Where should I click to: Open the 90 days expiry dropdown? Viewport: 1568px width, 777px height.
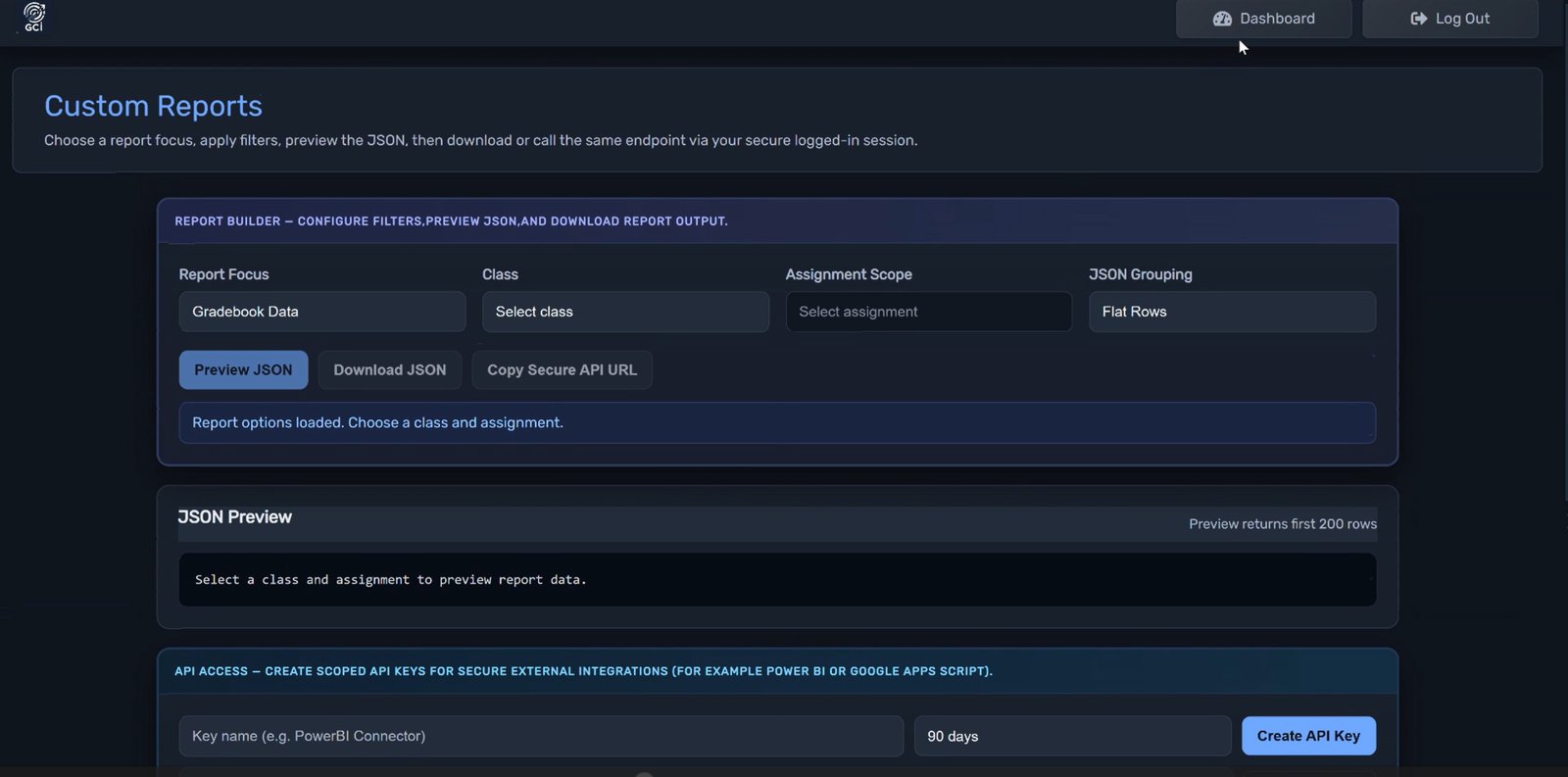(1072, 736)
